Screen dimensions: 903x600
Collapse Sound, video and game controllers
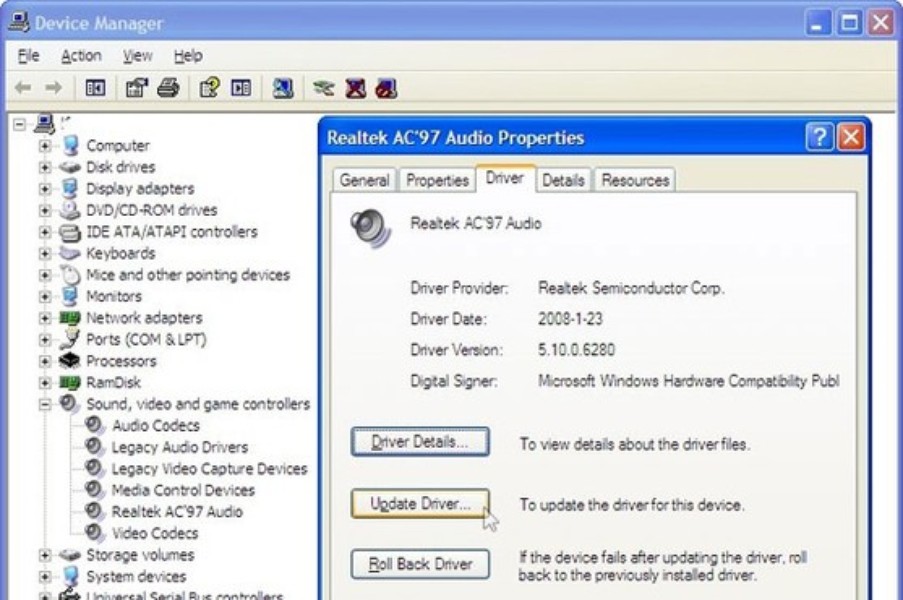pos(45,404)
